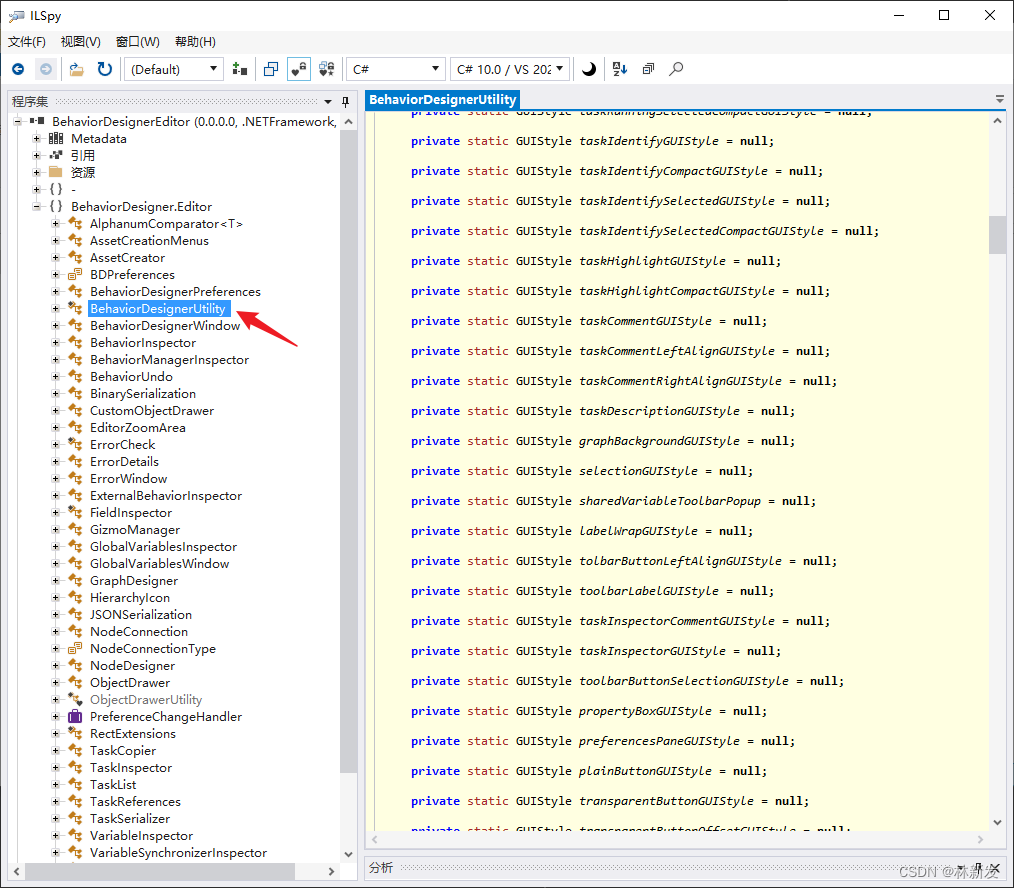Click the taskHighlightGUIStyle field name
Screen dimensions: 1014x888
point(653,261)
